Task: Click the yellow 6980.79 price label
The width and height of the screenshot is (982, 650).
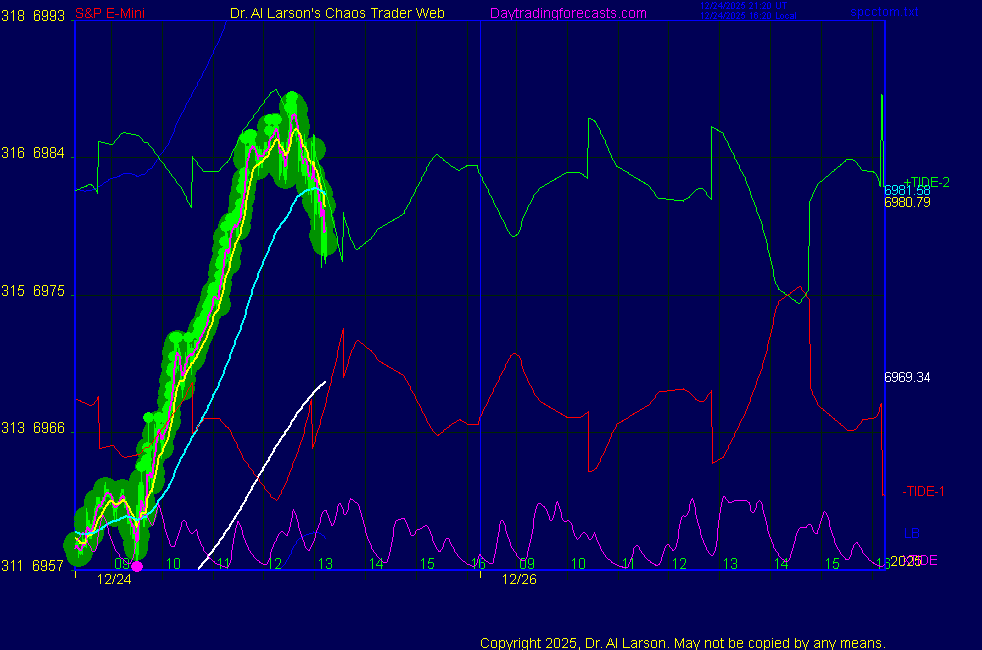Action: click(x=907, y=202)
